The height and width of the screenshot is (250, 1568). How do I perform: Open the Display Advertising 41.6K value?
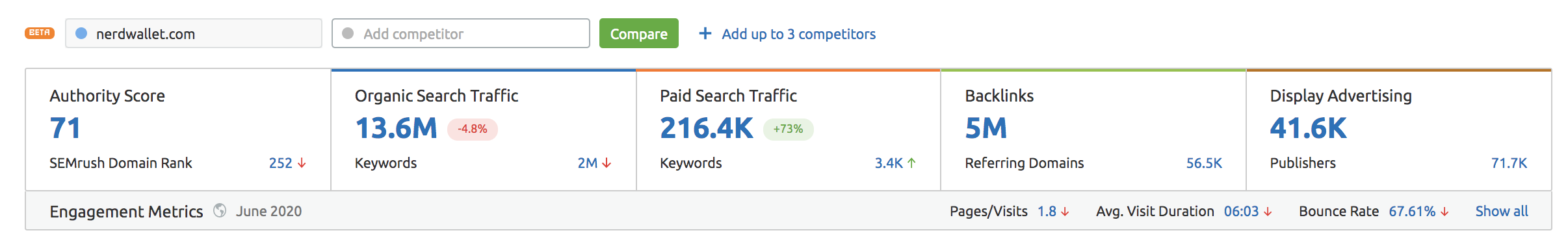(x=1308, y=128)
